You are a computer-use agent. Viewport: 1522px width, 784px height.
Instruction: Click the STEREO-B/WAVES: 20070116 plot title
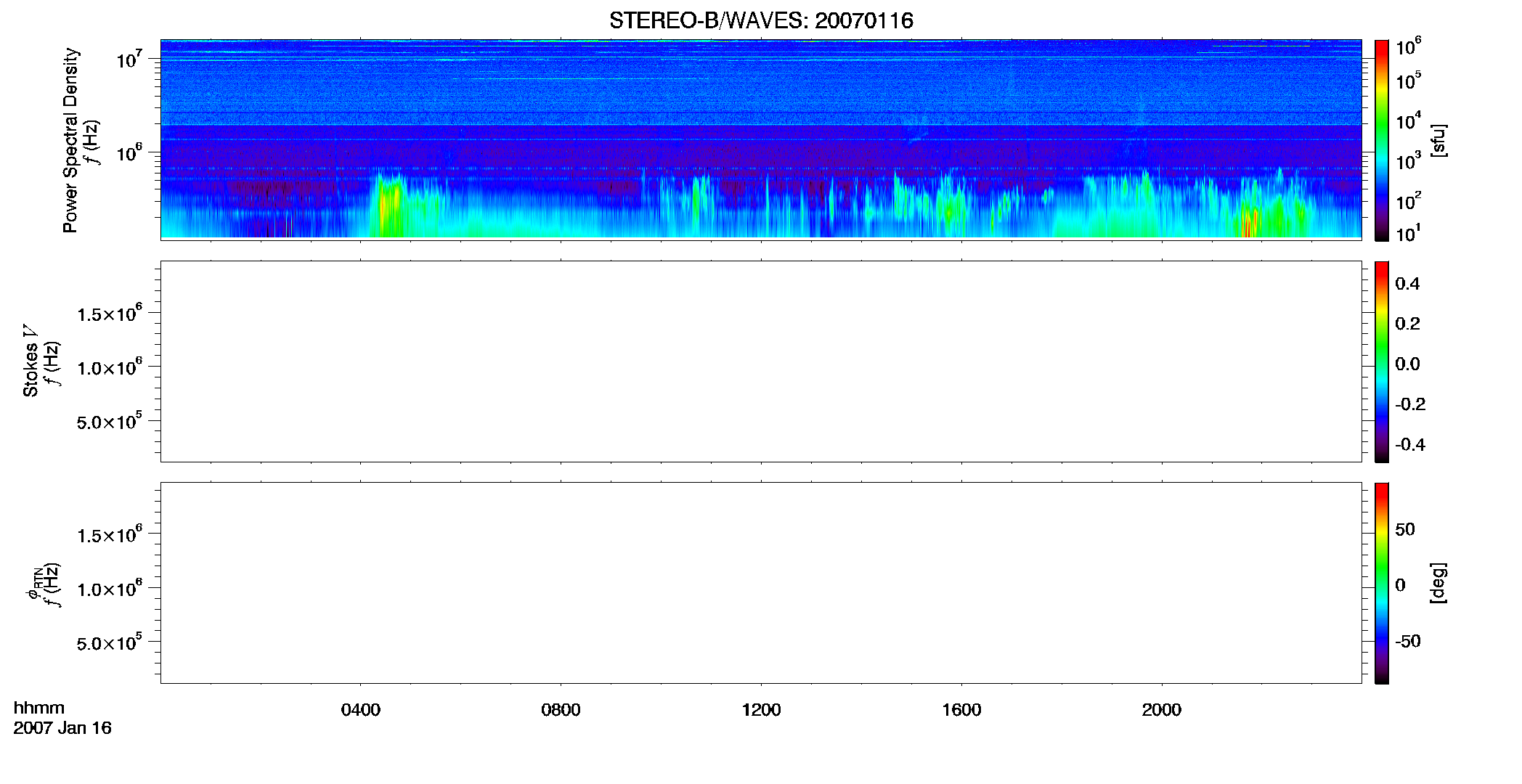(x=761, y=20)
